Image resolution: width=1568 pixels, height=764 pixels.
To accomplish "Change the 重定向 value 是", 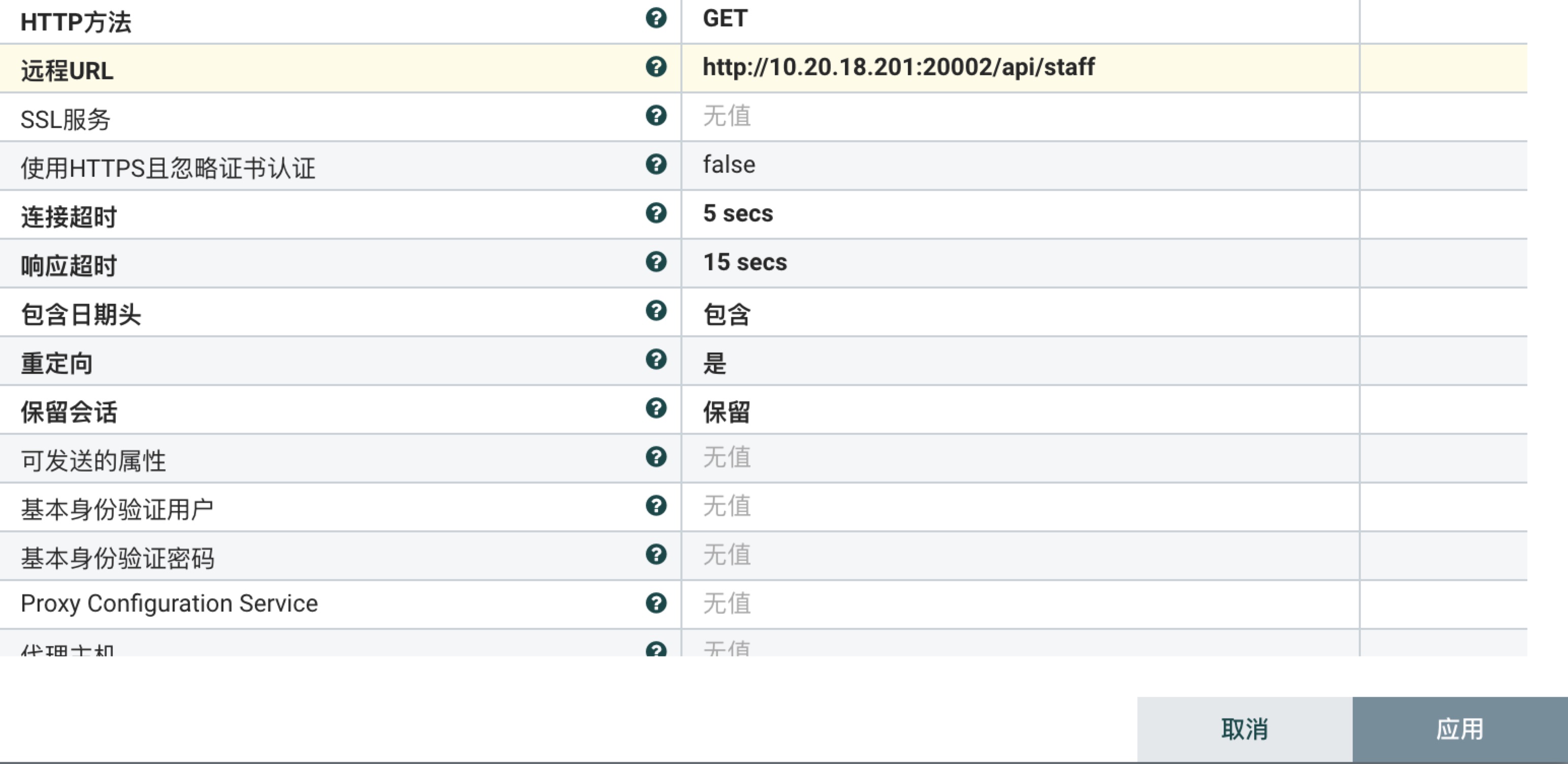I will pyautogui.click(x=1020, y=361).
